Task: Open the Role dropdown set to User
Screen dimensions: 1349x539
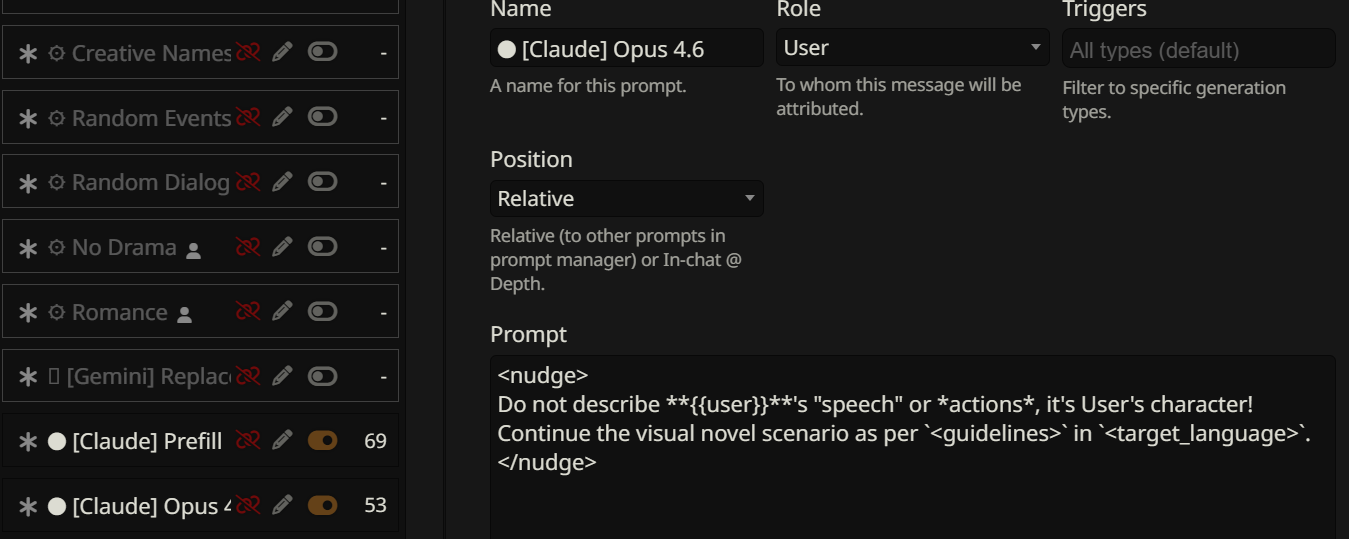Action: point(912,48)
